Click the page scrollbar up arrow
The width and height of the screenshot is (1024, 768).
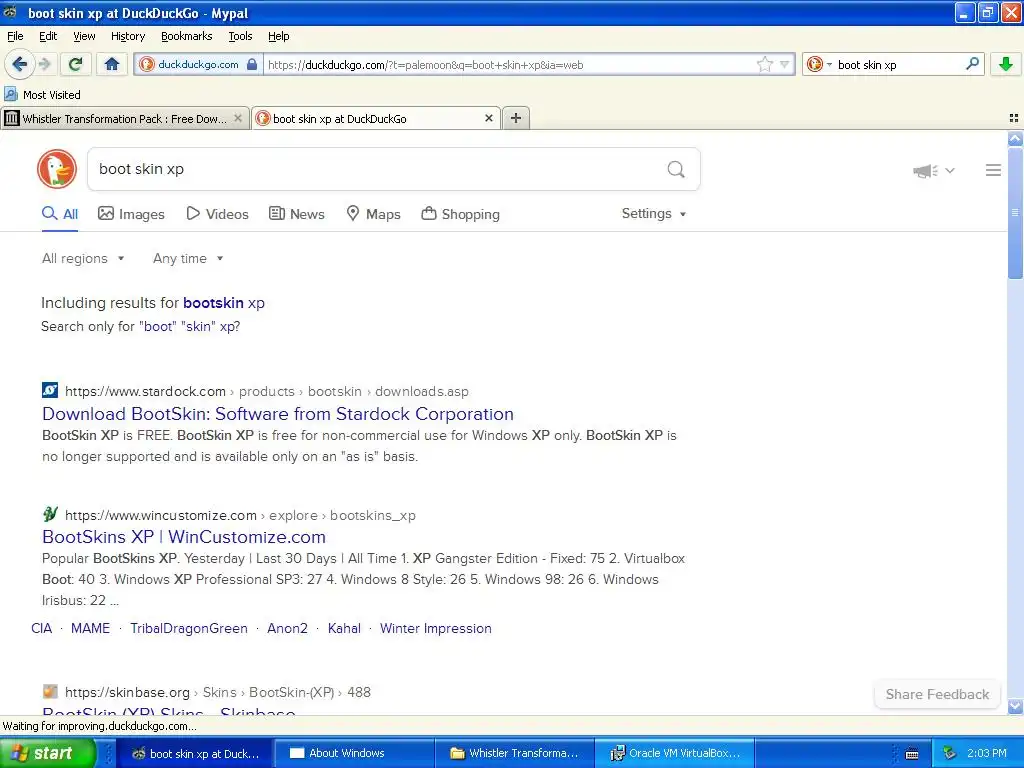click(x=1015, y=138)
